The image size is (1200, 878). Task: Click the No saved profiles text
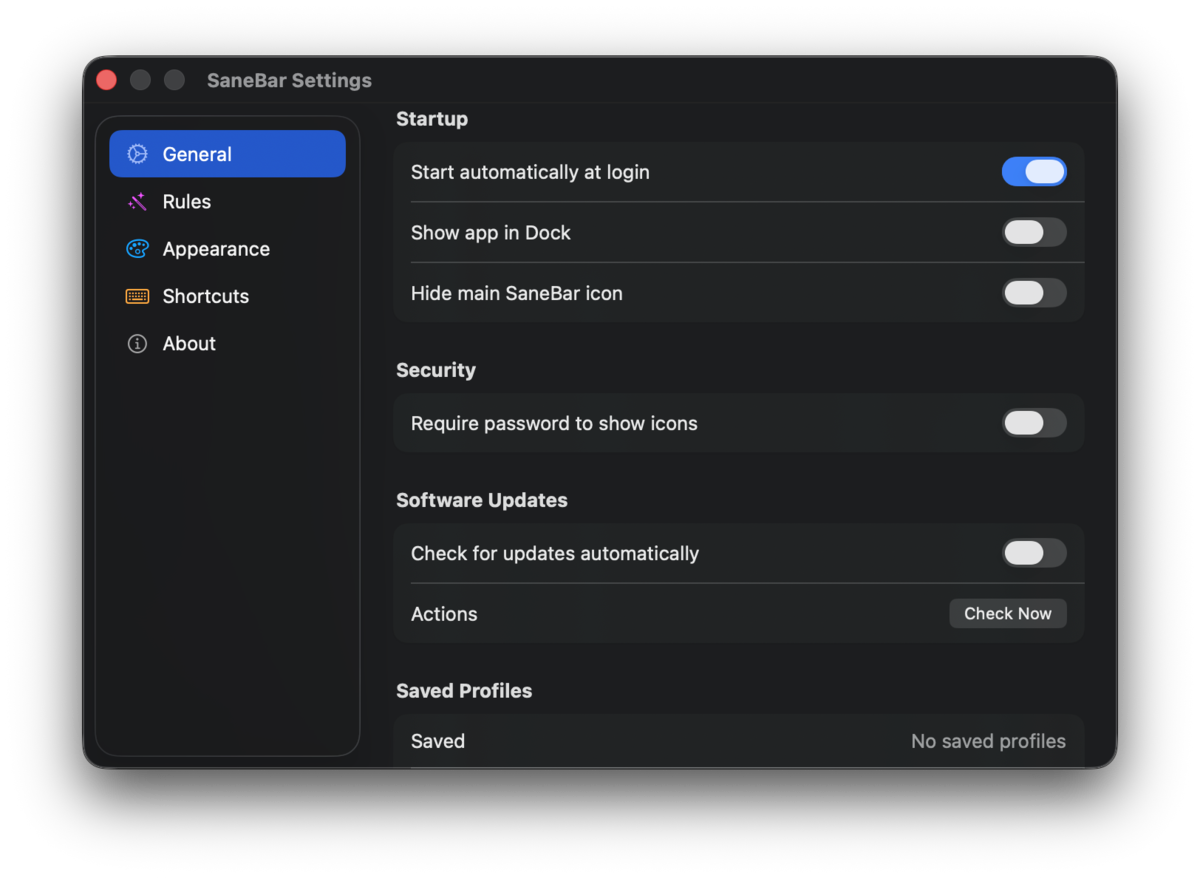988,741
